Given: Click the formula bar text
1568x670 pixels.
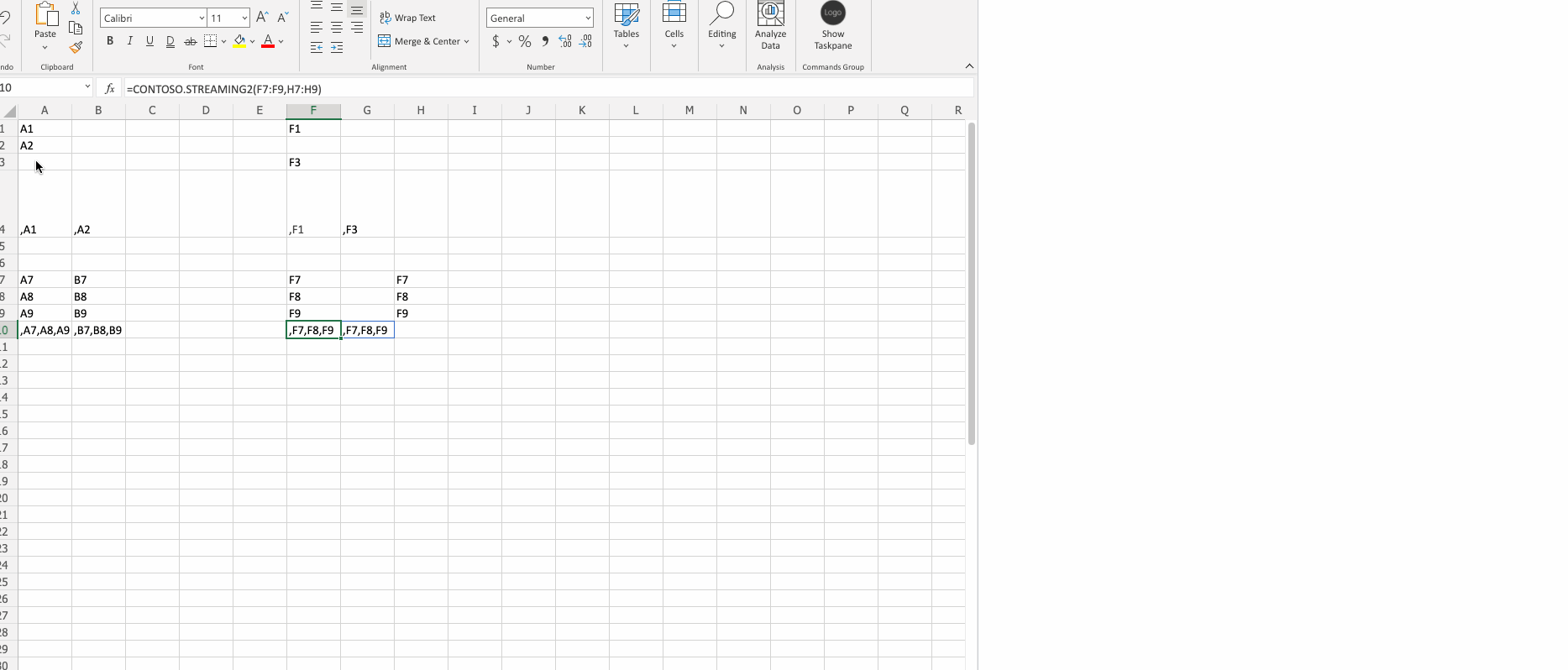Looking at the screenshot, I should [x=223, y=88].
